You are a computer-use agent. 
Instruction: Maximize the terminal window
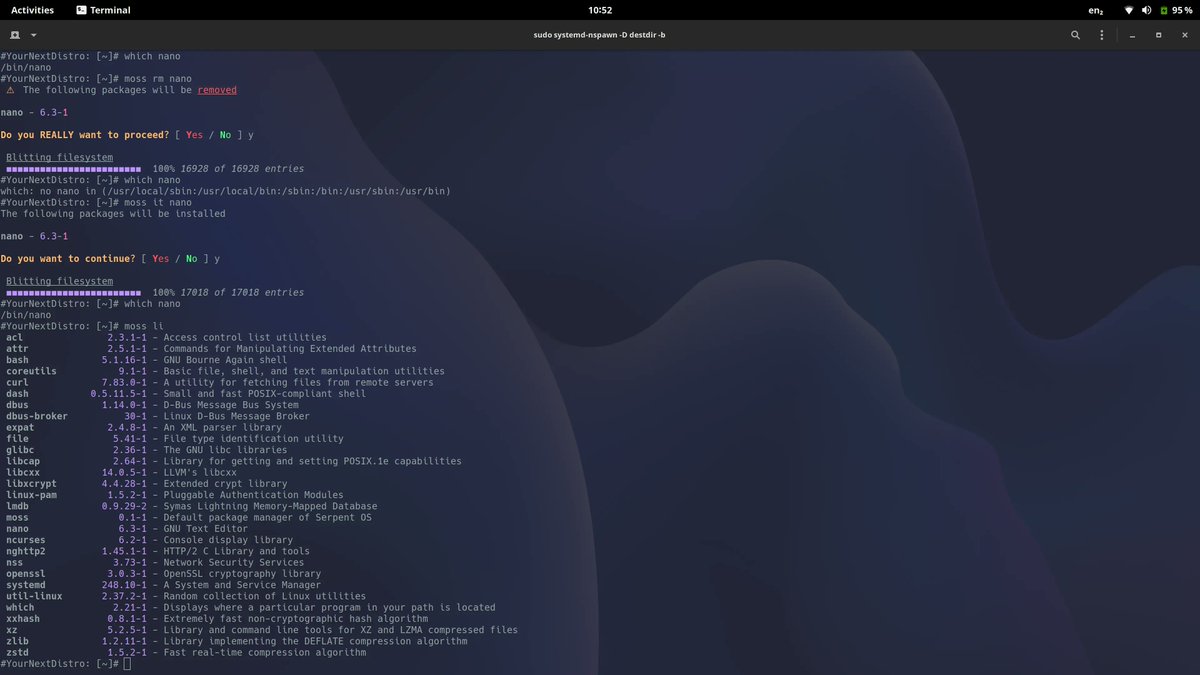tap(1158, 35)
